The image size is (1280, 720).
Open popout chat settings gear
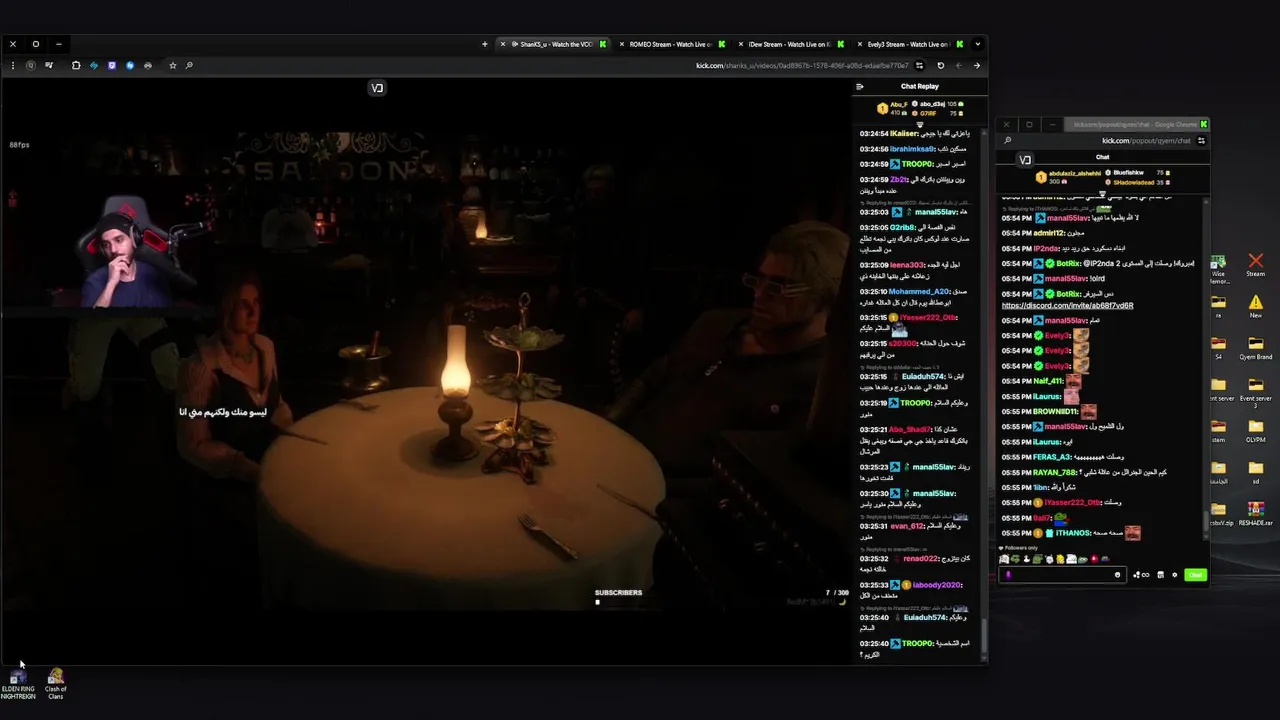(x=1174, y=575)
